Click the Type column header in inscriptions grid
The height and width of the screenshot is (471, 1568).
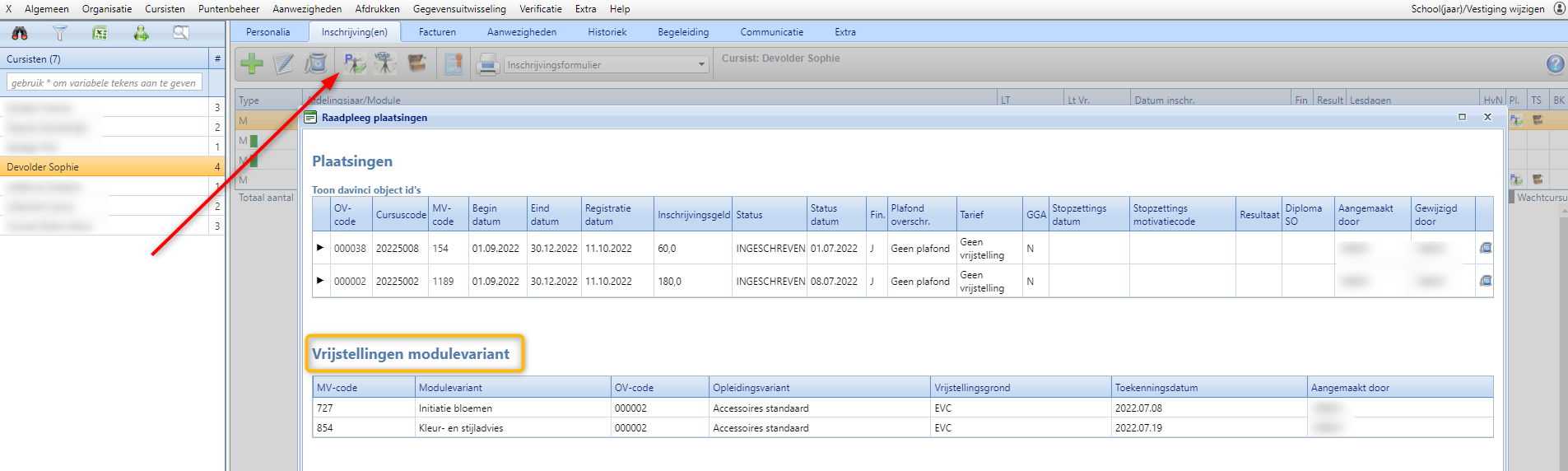pos(268,100)
